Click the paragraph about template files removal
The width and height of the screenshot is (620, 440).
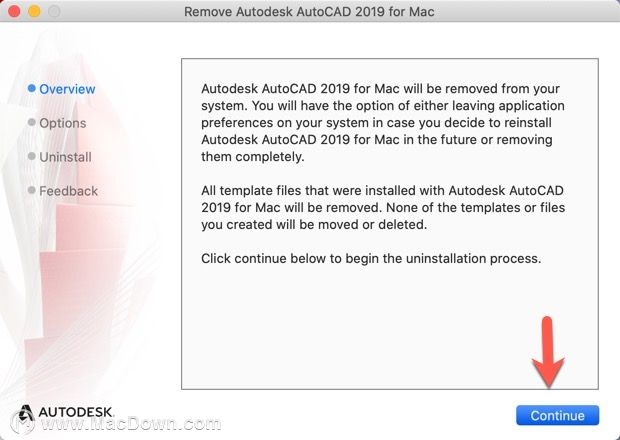383,208
